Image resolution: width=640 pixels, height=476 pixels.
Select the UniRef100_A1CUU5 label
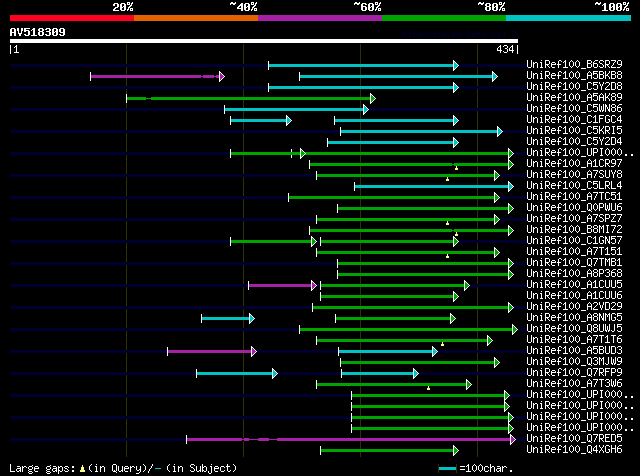[x=574, y=285]
